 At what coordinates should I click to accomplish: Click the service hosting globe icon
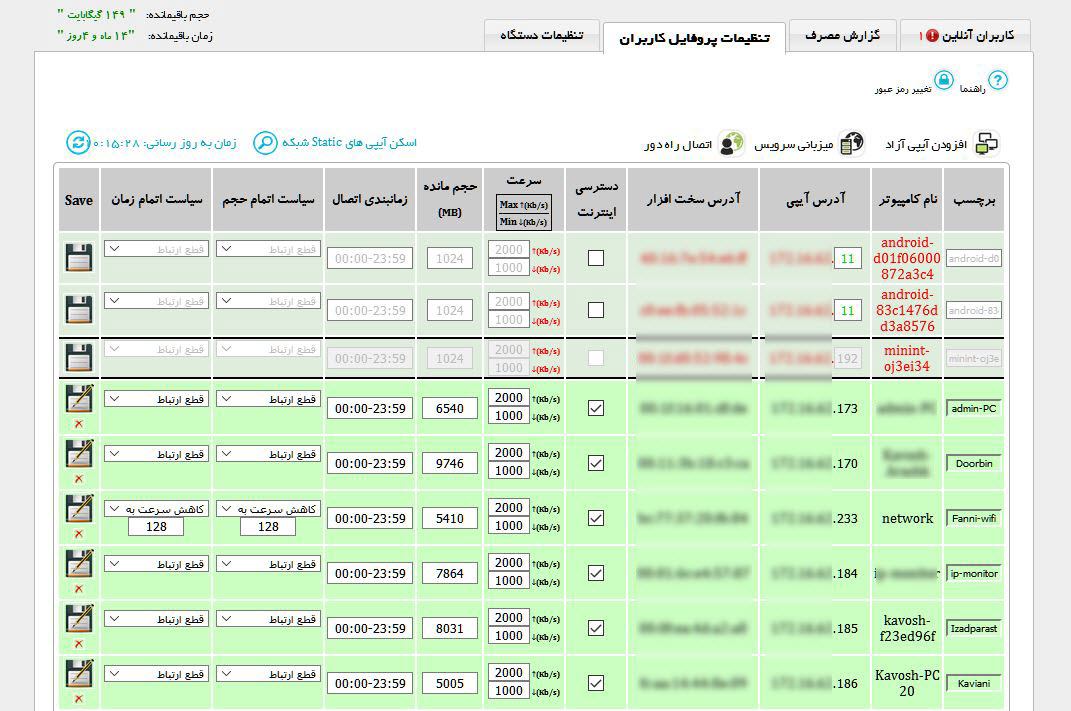[x=852, y=143]
